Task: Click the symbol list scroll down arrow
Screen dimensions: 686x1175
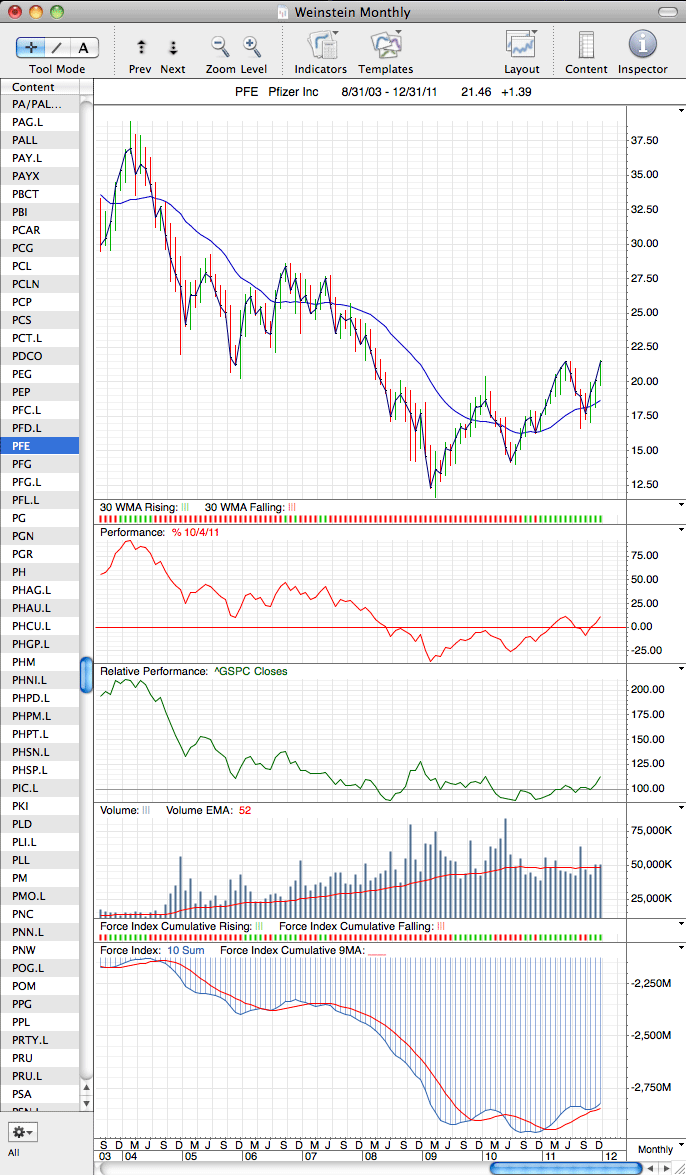Action: point(86,1102)
